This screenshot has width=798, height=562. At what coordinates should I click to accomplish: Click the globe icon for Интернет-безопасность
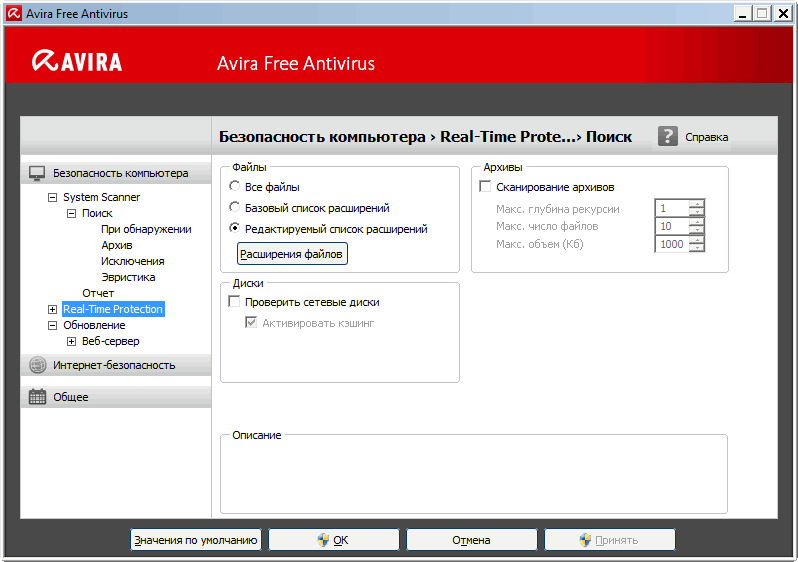click(x=37, y=365)
